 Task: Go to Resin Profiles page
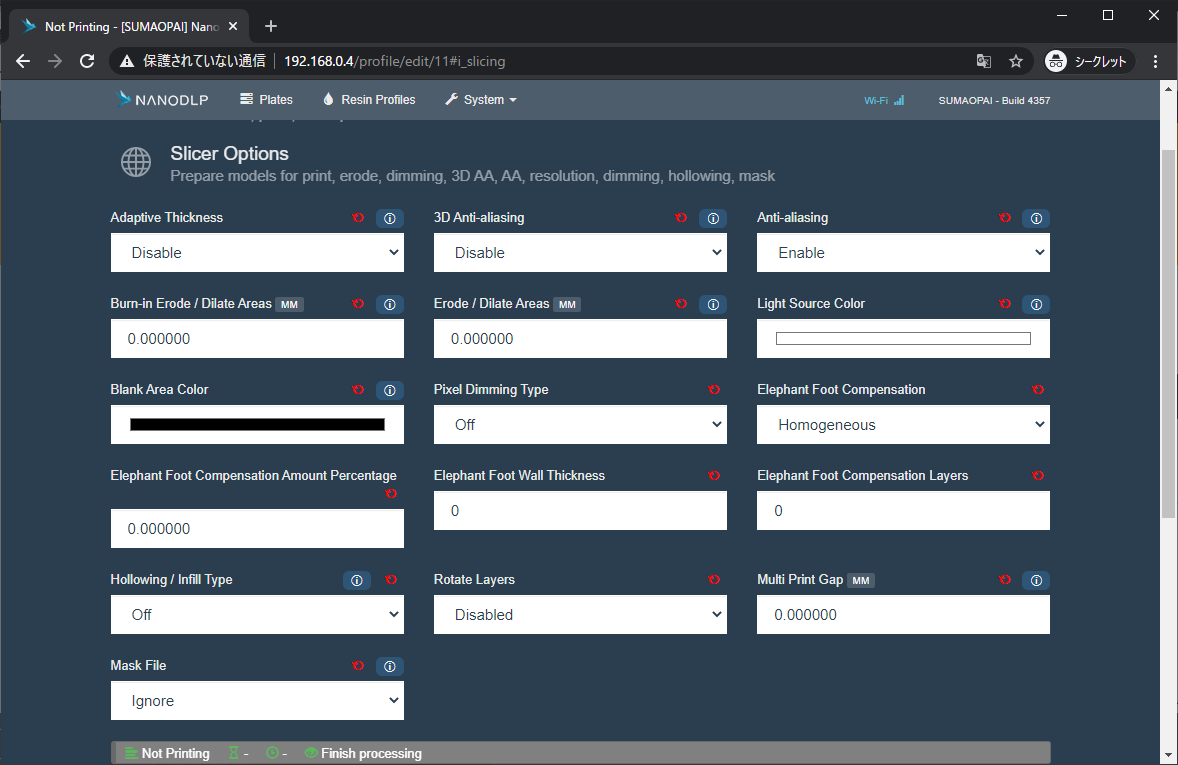(x=369, y=99)
